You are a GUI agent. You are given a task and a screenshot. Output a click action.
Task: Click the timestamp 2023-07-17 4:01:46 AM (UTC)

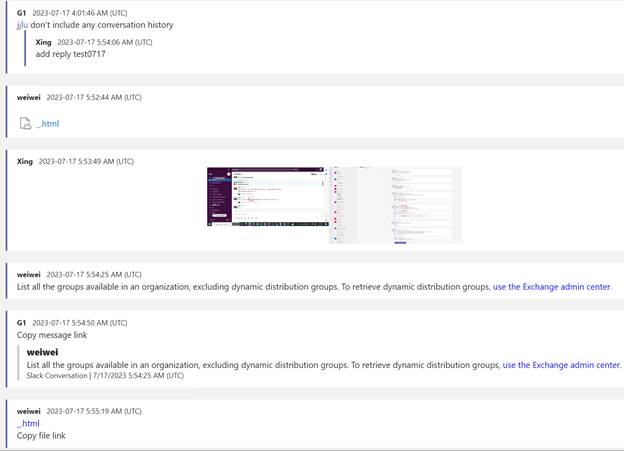click(80, 13)
